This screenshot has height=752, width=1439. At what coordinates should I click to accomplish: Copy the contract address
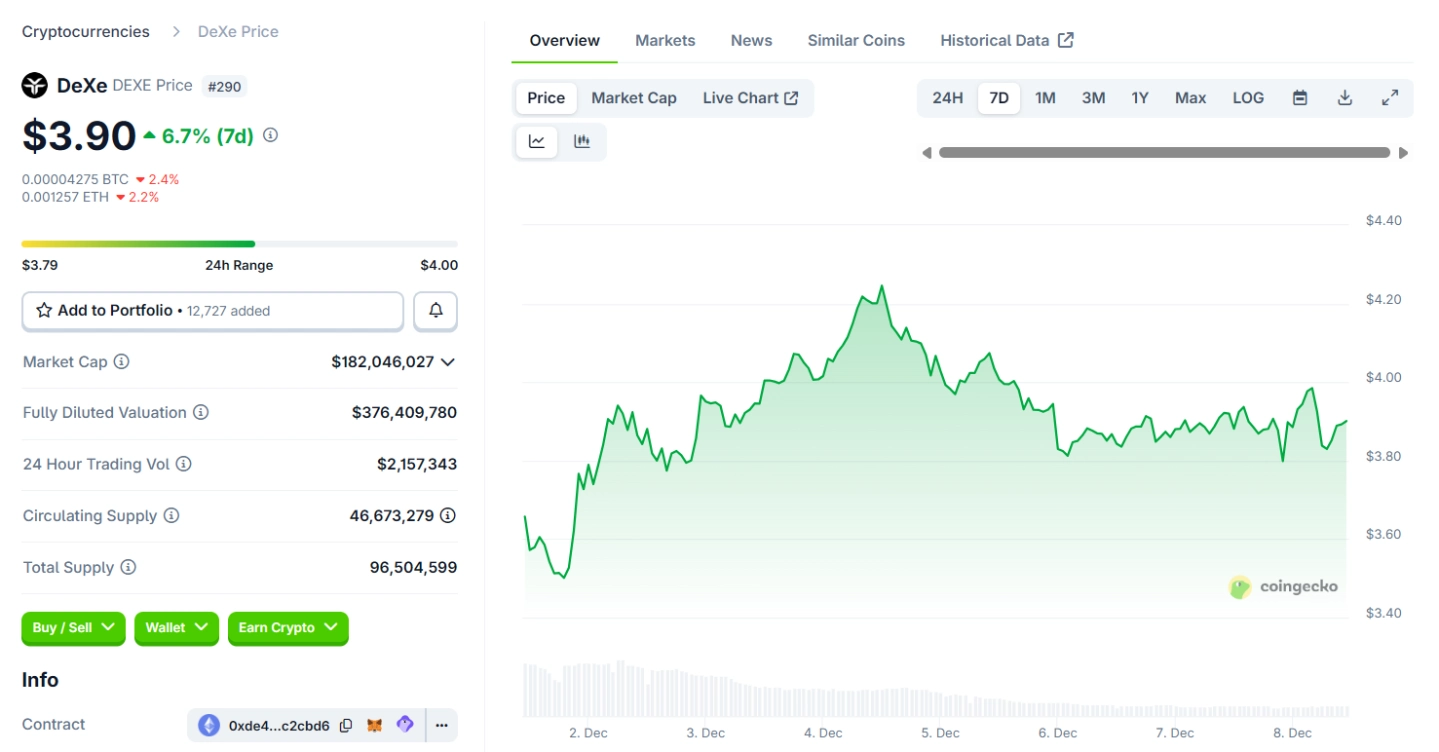click(346, 725)
